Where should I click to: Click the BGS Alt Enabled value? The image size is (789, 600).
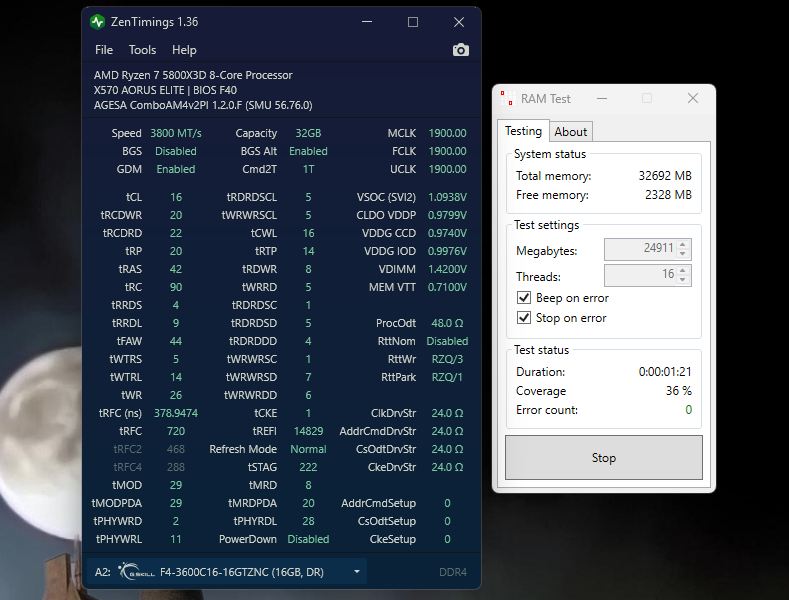pyautogui.click(x=308, y=151)
